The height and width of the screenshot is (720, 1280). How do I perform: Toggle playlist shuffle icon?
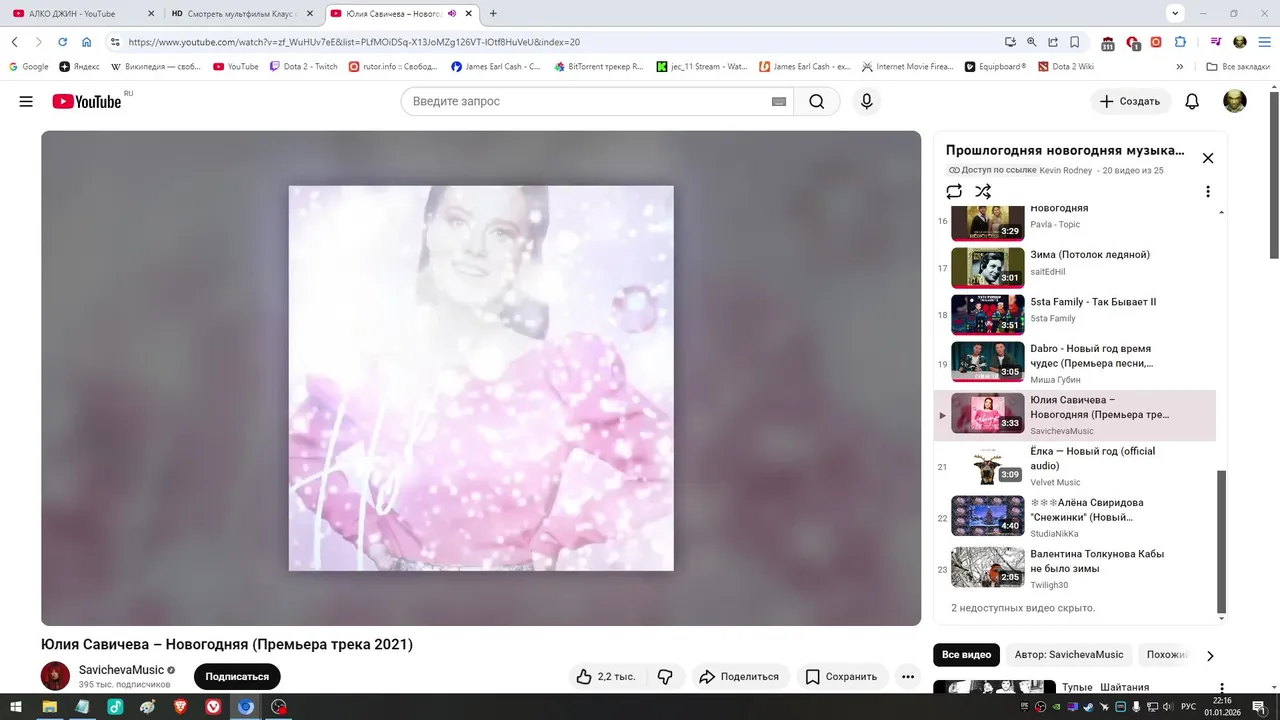tap(983, 191)
